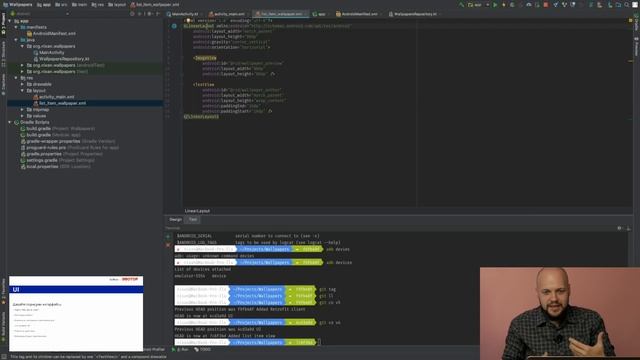Collapse the Gradle Scripts node
Image resolution: width=640 pixels, height=360 pixels.
10,122
